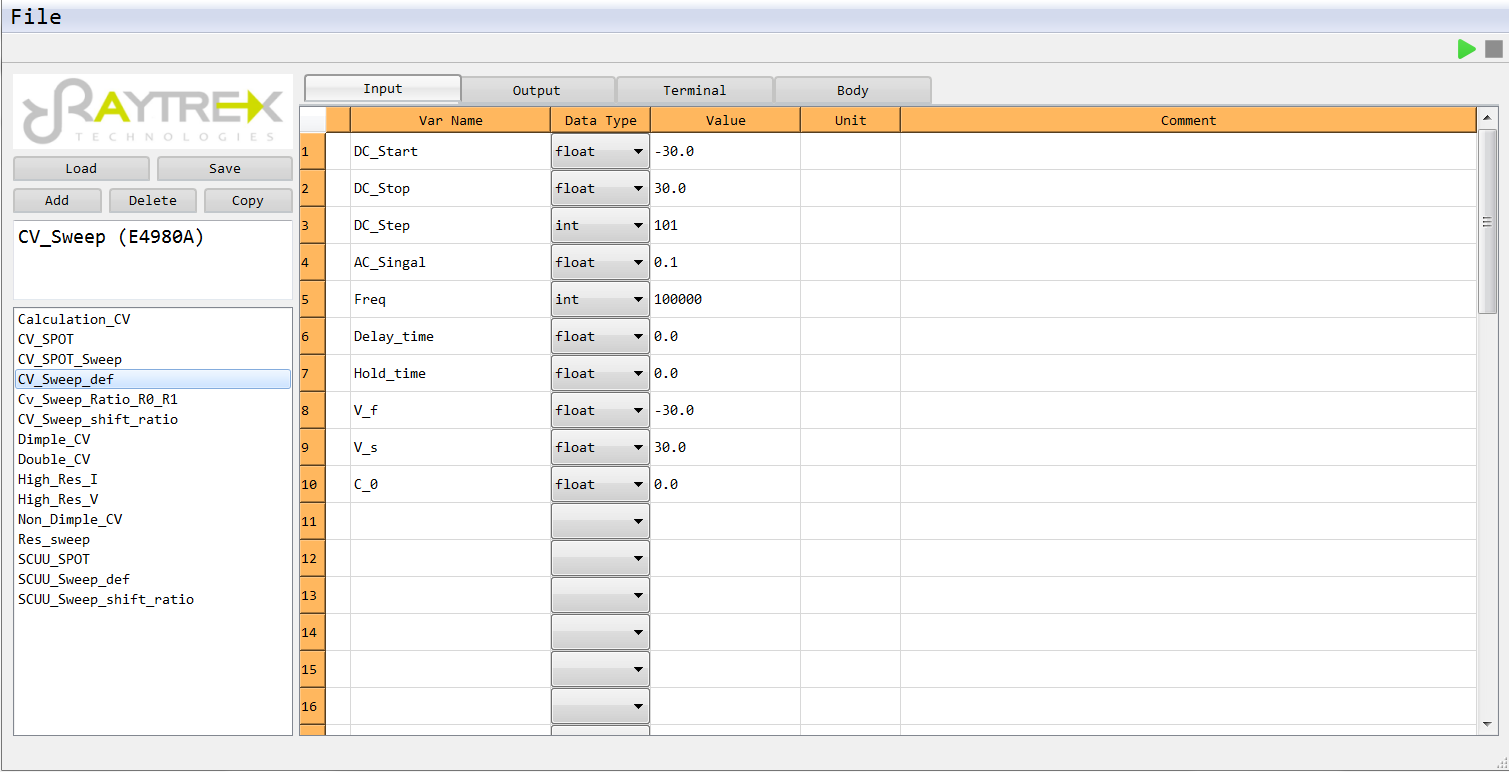This screenshot has height=772, width=1509.
Task: Click the Var Name column header
Action: click(x=450, y=120)
